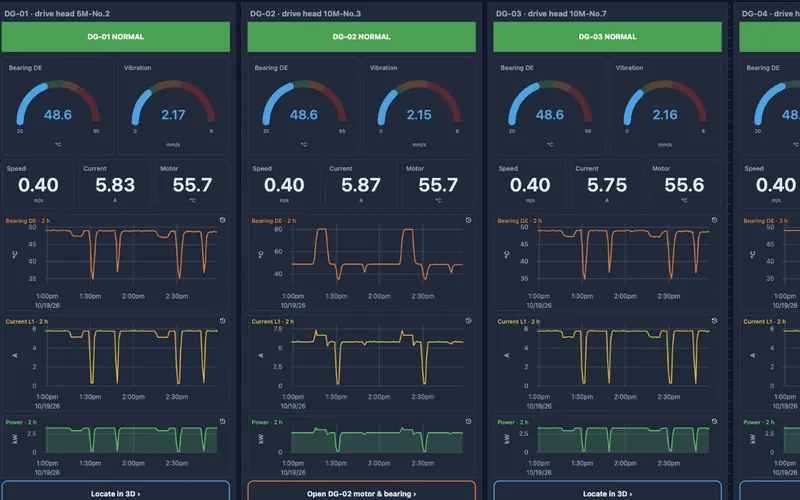Screen dimensions: 800x500
Task: Click the DG-01 Bearing DE - 2 h chart title
Action: [x=28, y=221]
